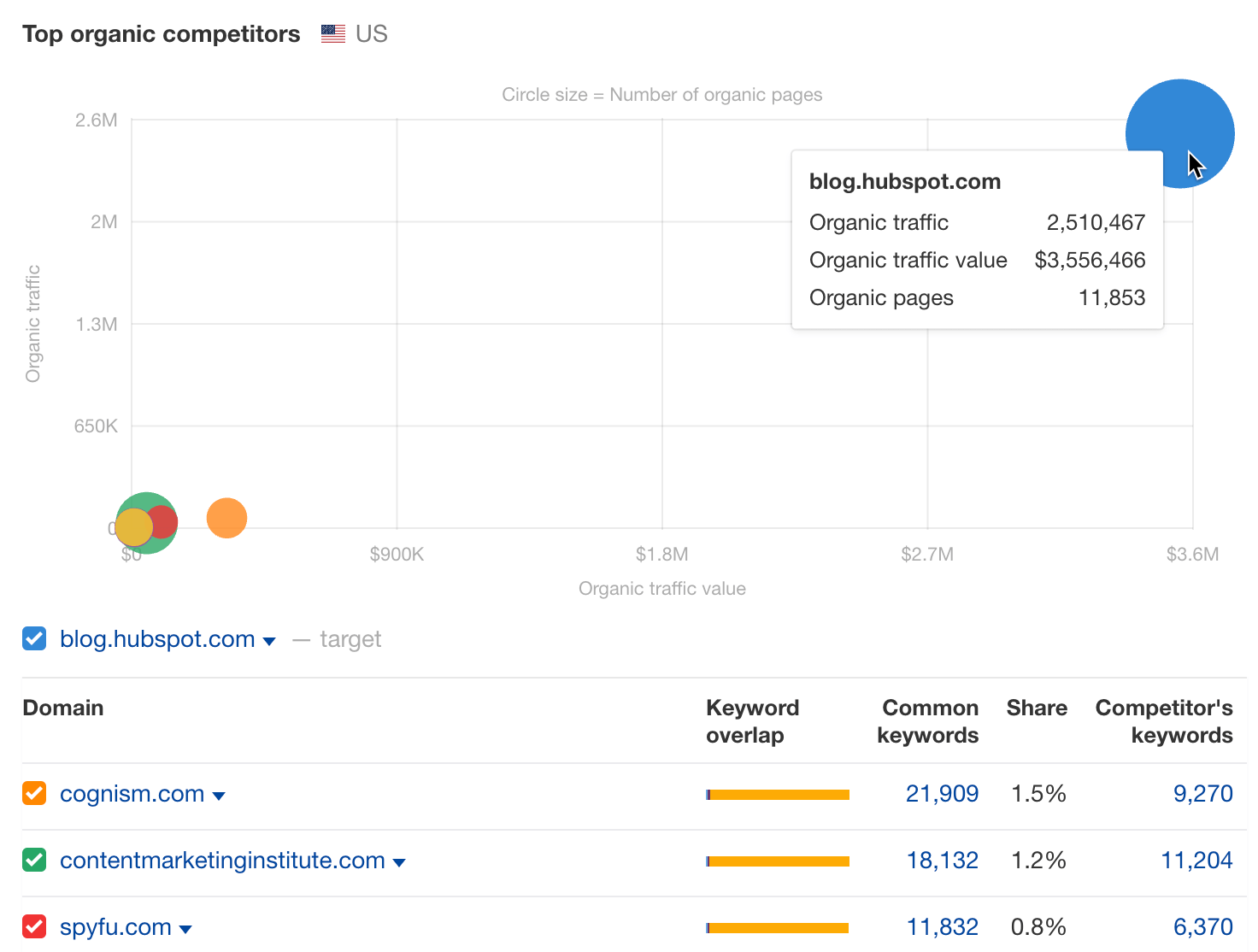Image resolution: width=1258 pixels, height=952 pixels.
Task: Click the US flag icon
Action: pos(332,32)
